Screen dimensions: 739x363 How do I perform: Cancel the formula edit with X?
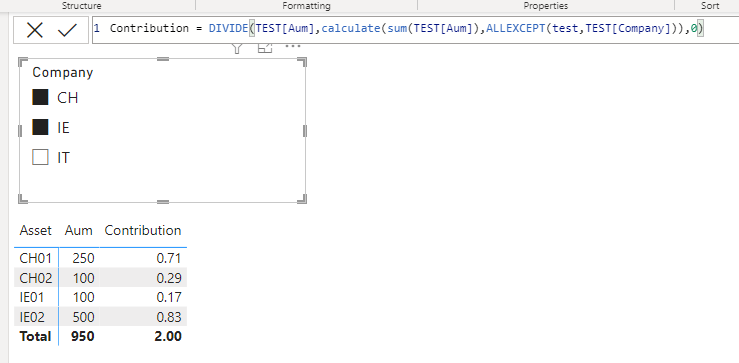pos(34,30)
